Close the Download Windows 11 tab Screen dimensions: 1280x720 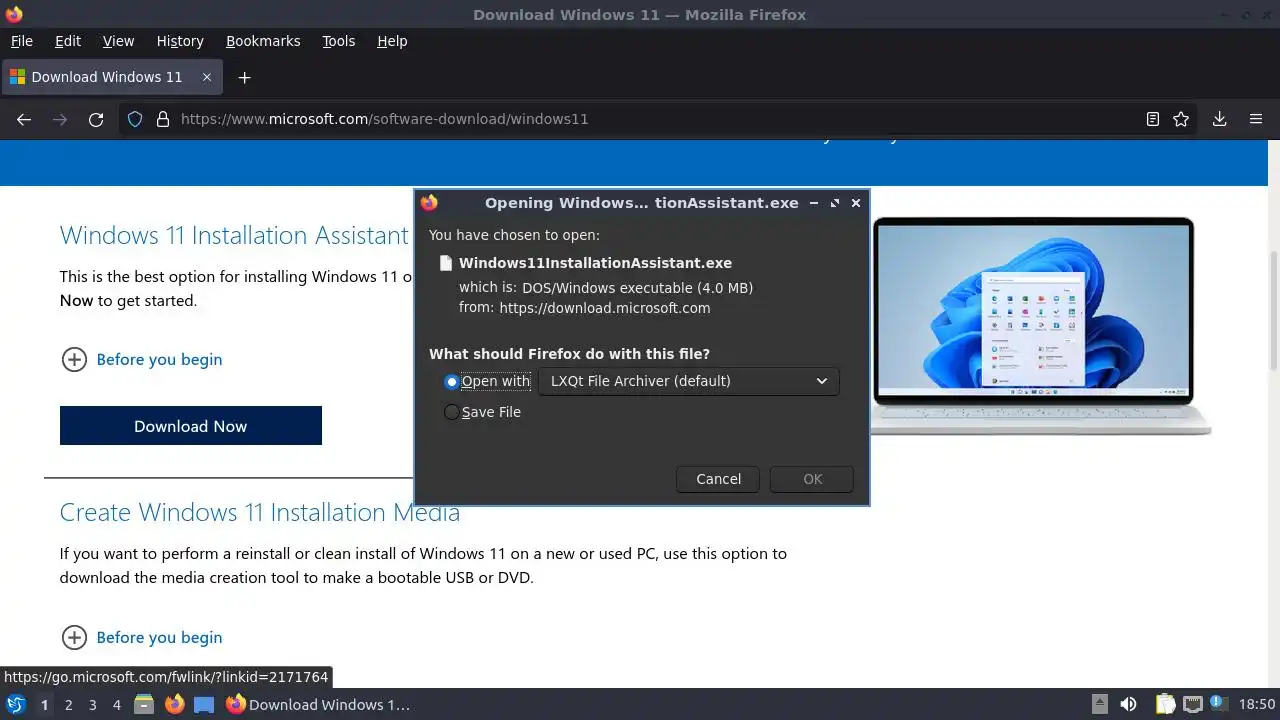[x=207, y=77]
